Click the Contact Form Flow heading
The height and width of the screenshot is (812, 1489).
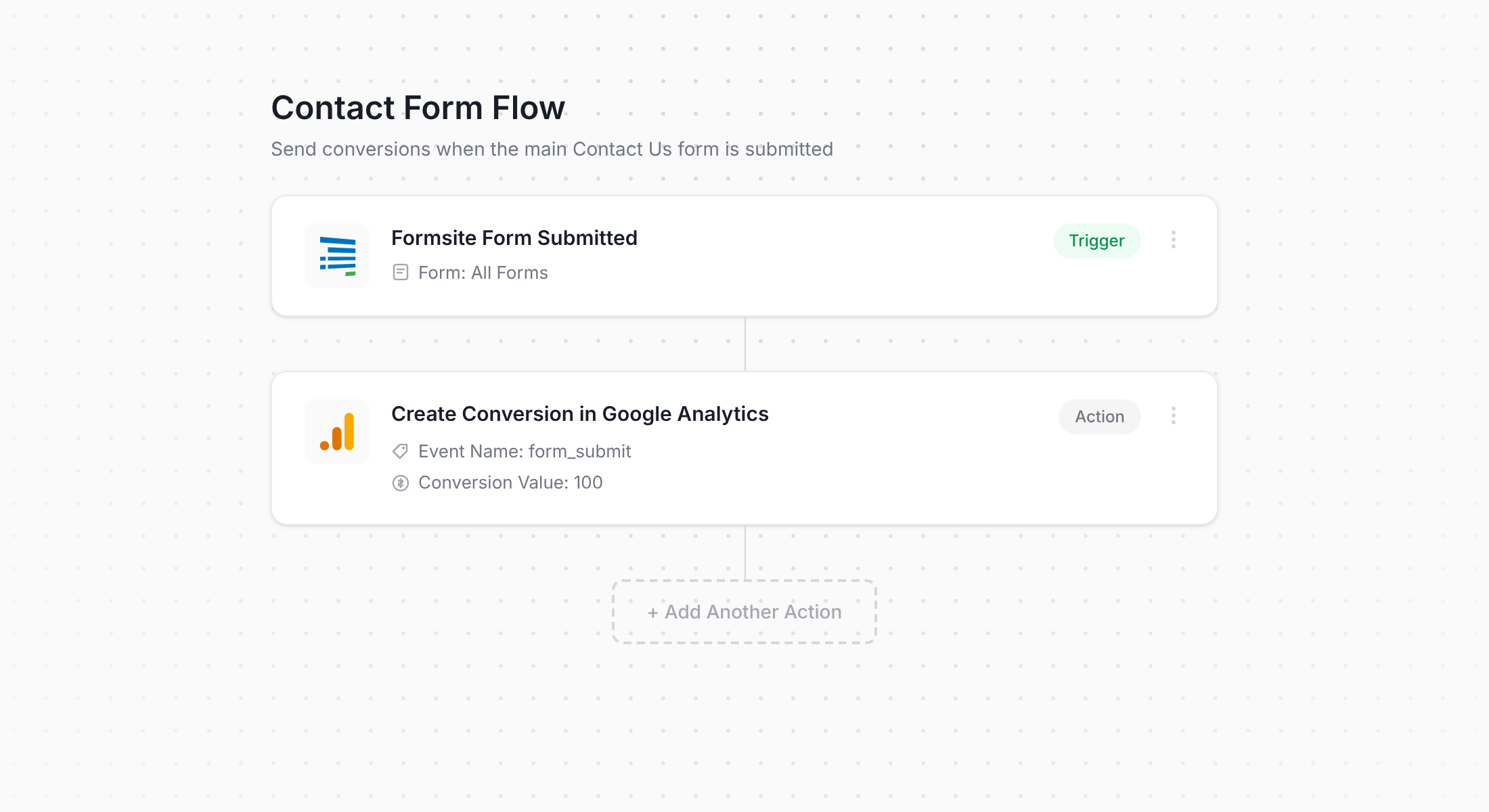(418, 107)
